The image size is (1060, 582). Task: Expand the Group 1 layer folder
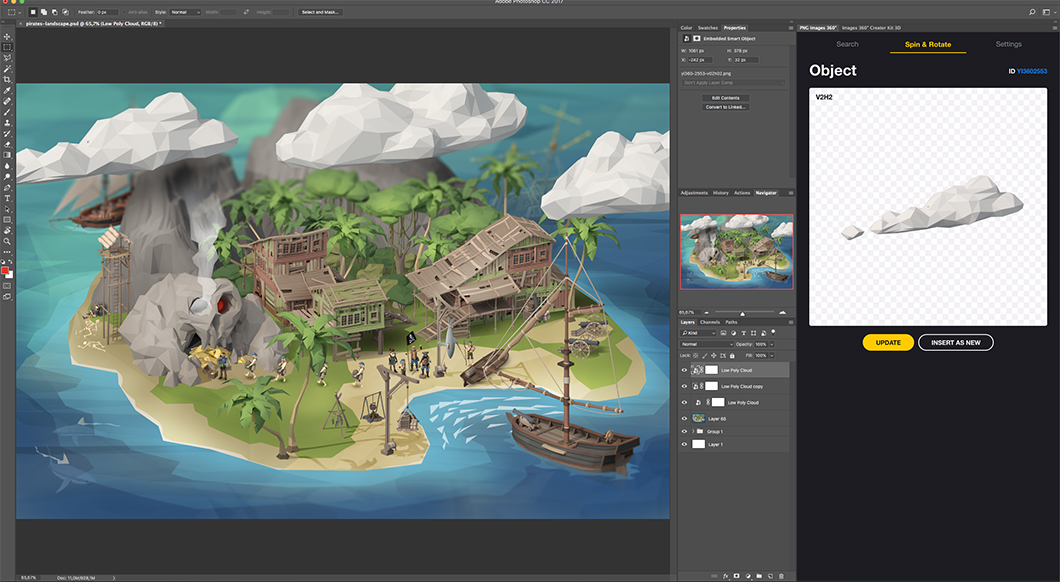[x=692, y=431]
